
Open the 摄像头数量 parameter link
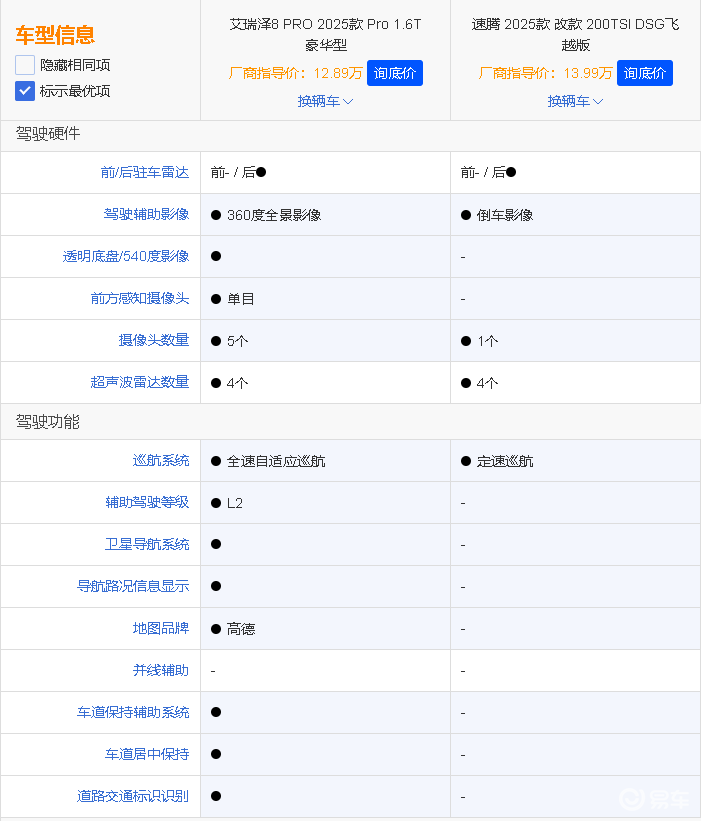[153, 340]
